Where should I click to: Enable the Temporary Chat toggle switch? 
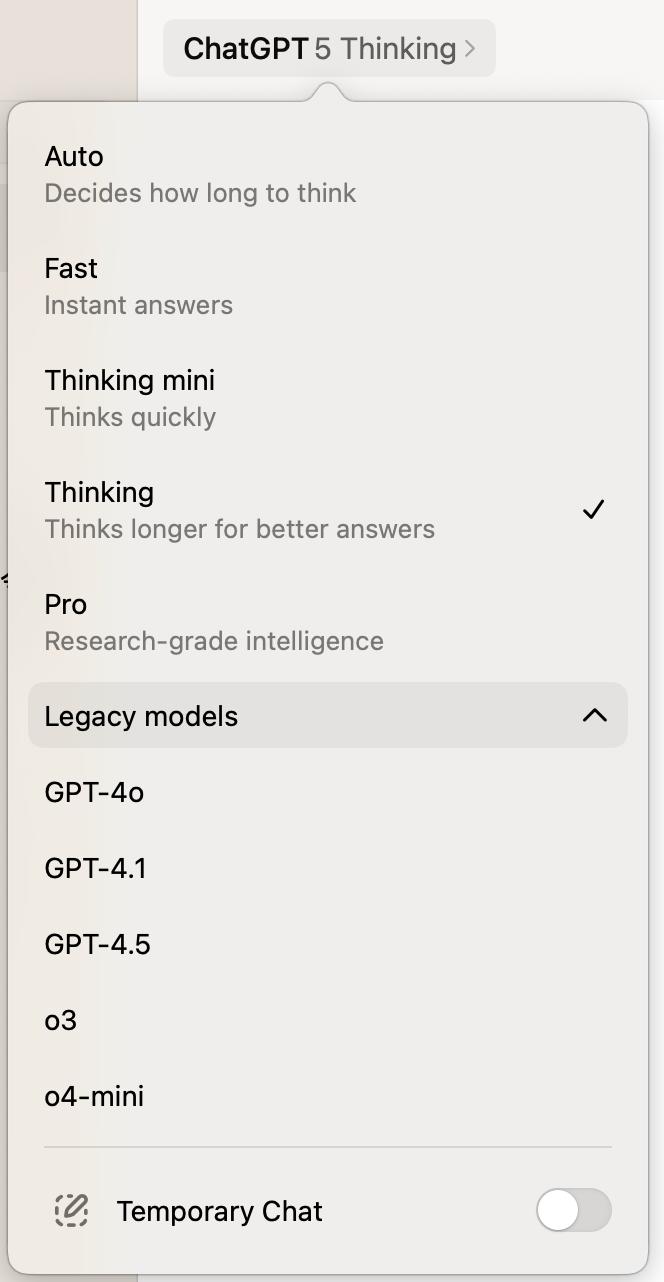[x=573, y=1211]
